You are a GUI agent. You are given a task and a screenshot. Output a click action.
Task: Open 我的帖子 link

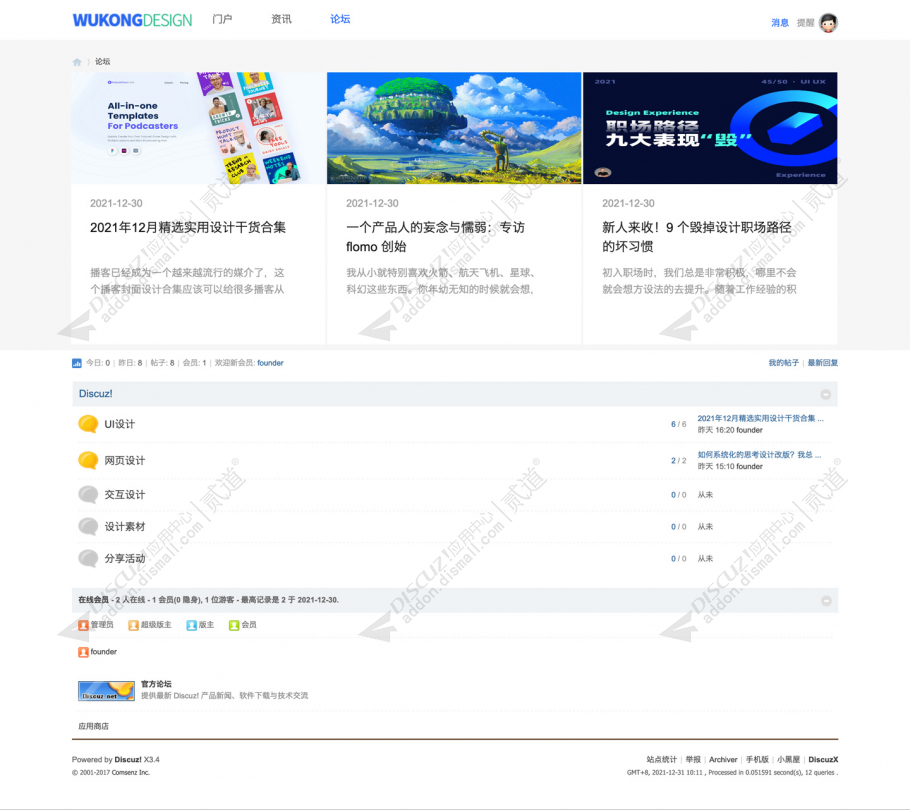783,363
